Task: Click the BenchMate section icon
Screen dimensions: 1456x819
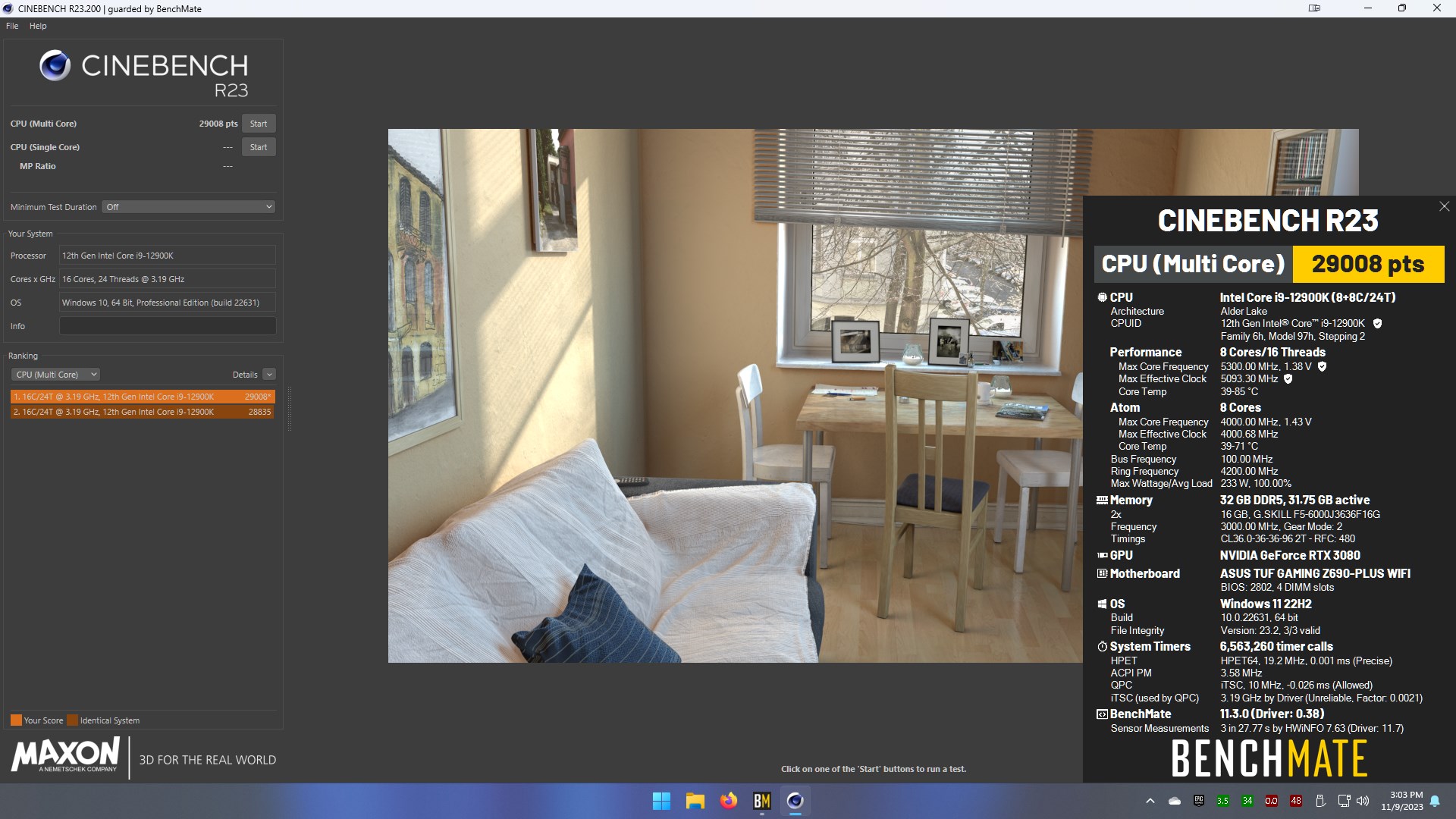Action: (1102, 714)
